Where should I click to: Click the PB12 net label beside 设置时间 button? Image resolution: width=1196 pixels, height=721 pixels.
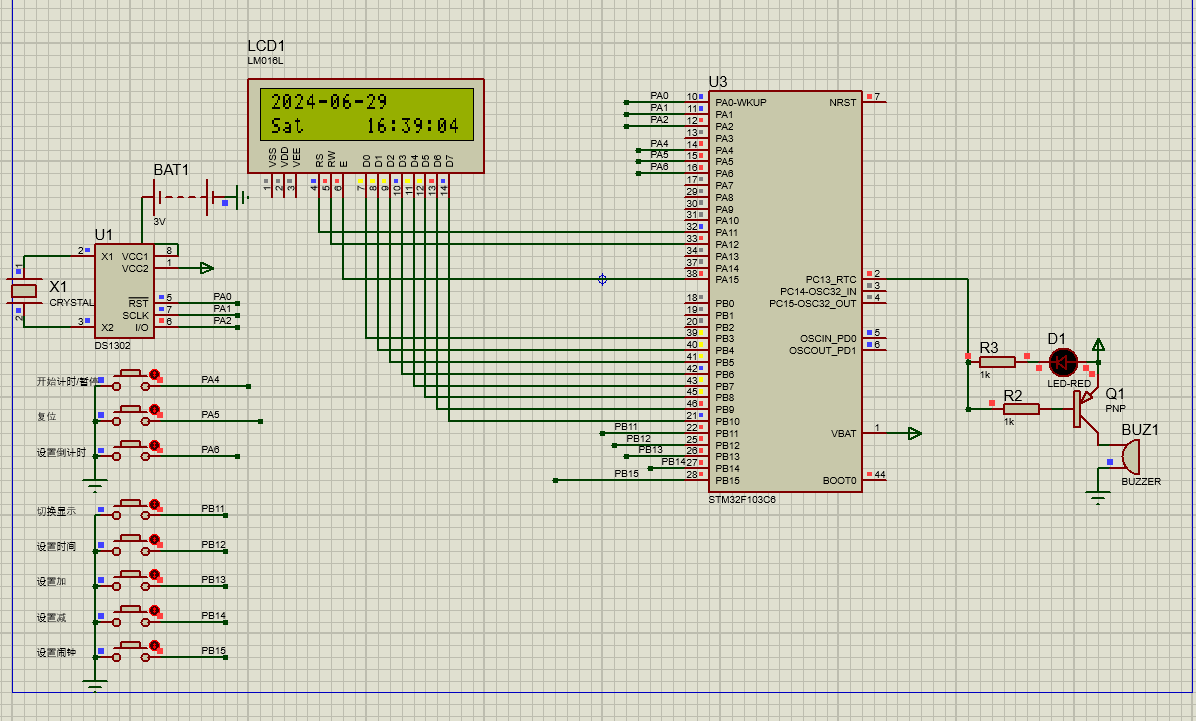point(214,545)
